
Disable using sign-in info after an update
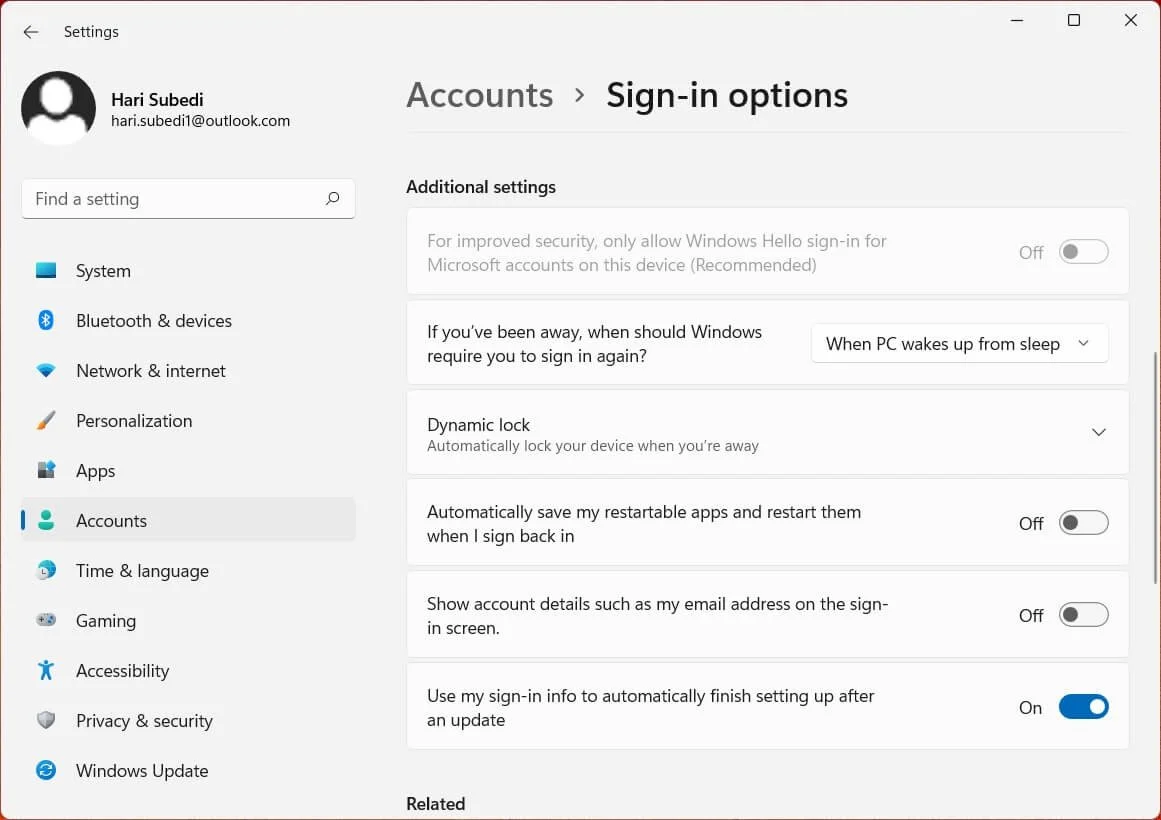click(x=1083, y=706)
